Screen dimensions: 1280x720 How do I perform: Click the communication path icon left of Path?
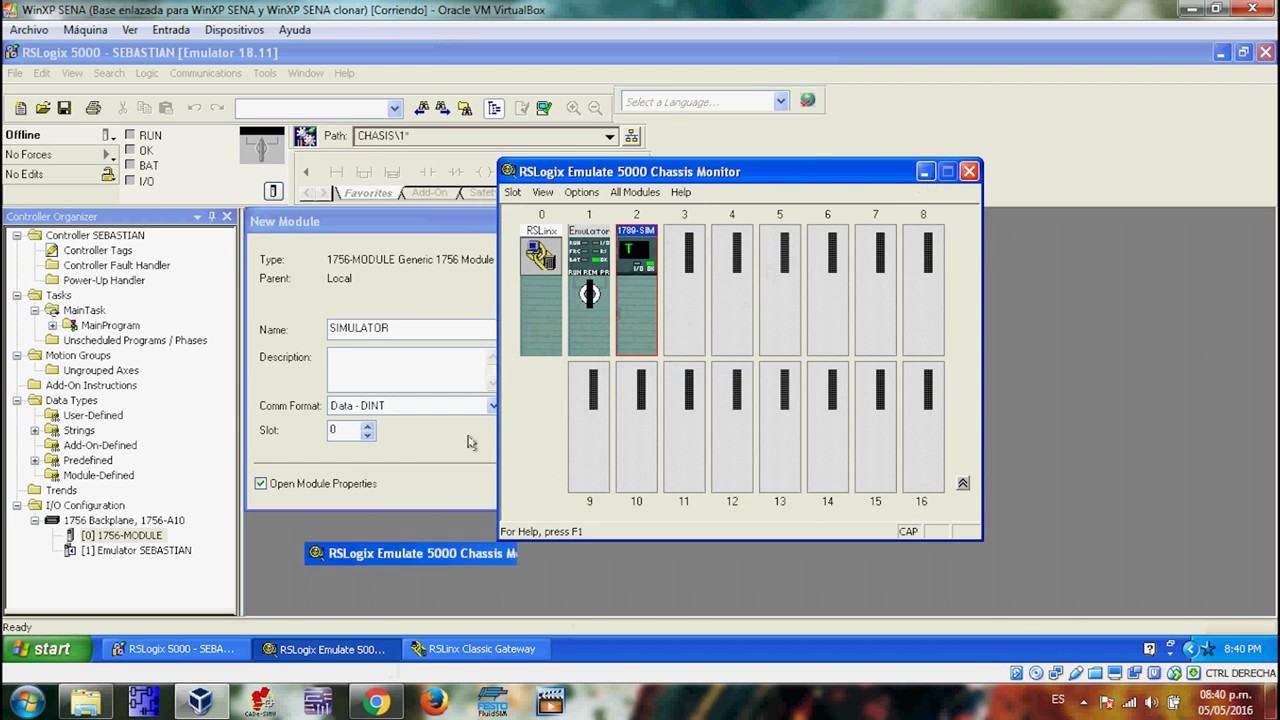tap(305, 136)
